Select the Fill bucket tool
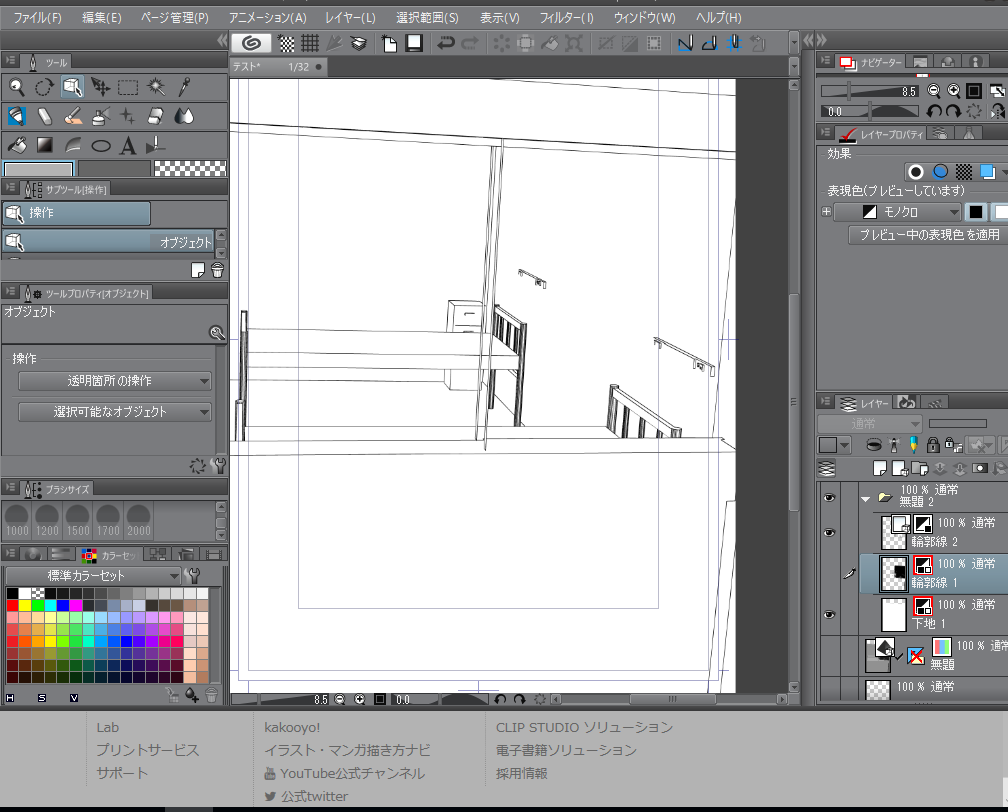Image resolution: width=1008 pixels, height=812 pixels. pos(16,146)
